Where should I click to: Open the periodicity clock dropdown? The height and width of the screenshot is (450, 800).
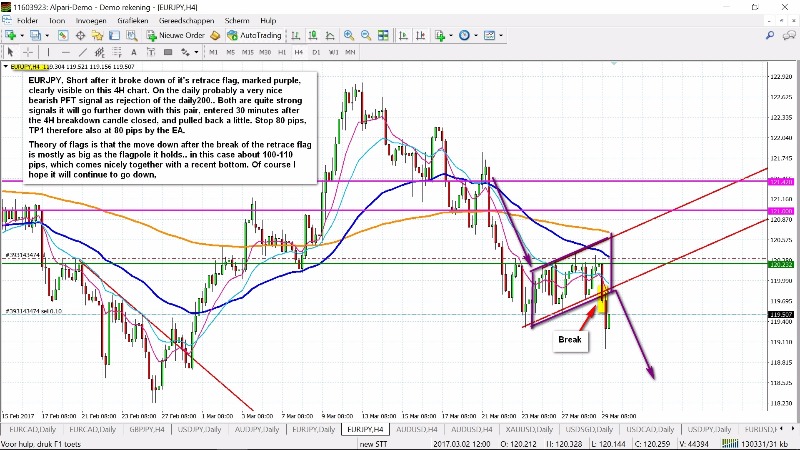(478, 35)
